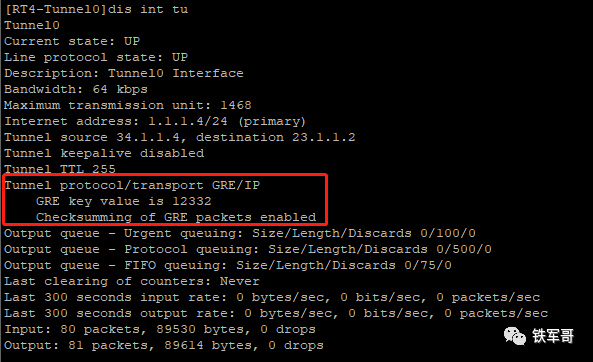Screen dimensions: 593x362
Task: Click the WeChat logo icon in watermark
Action: click(515, 336)
